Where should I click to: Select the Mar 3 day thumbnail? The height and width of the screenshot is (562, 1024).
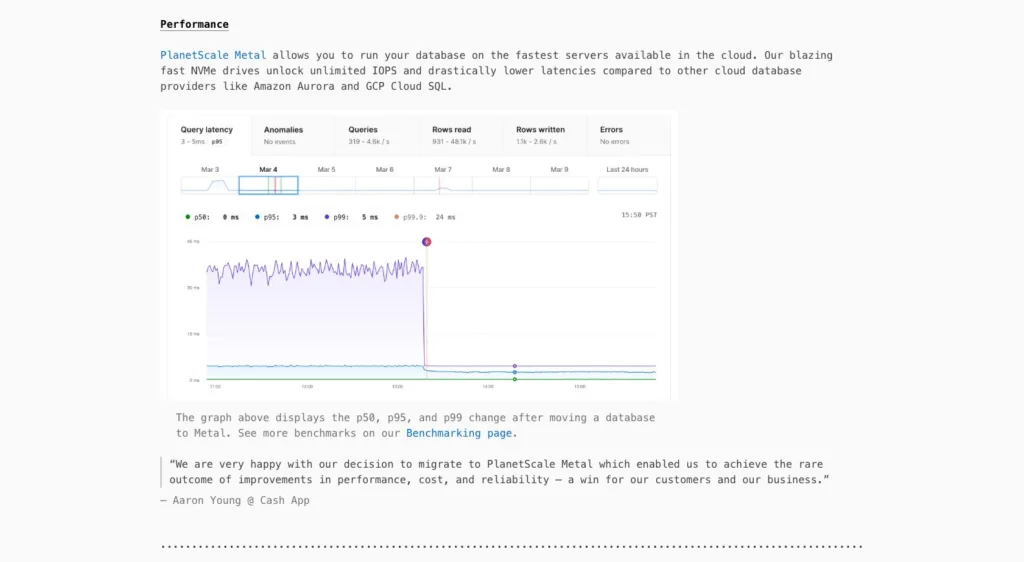(210, 185)
